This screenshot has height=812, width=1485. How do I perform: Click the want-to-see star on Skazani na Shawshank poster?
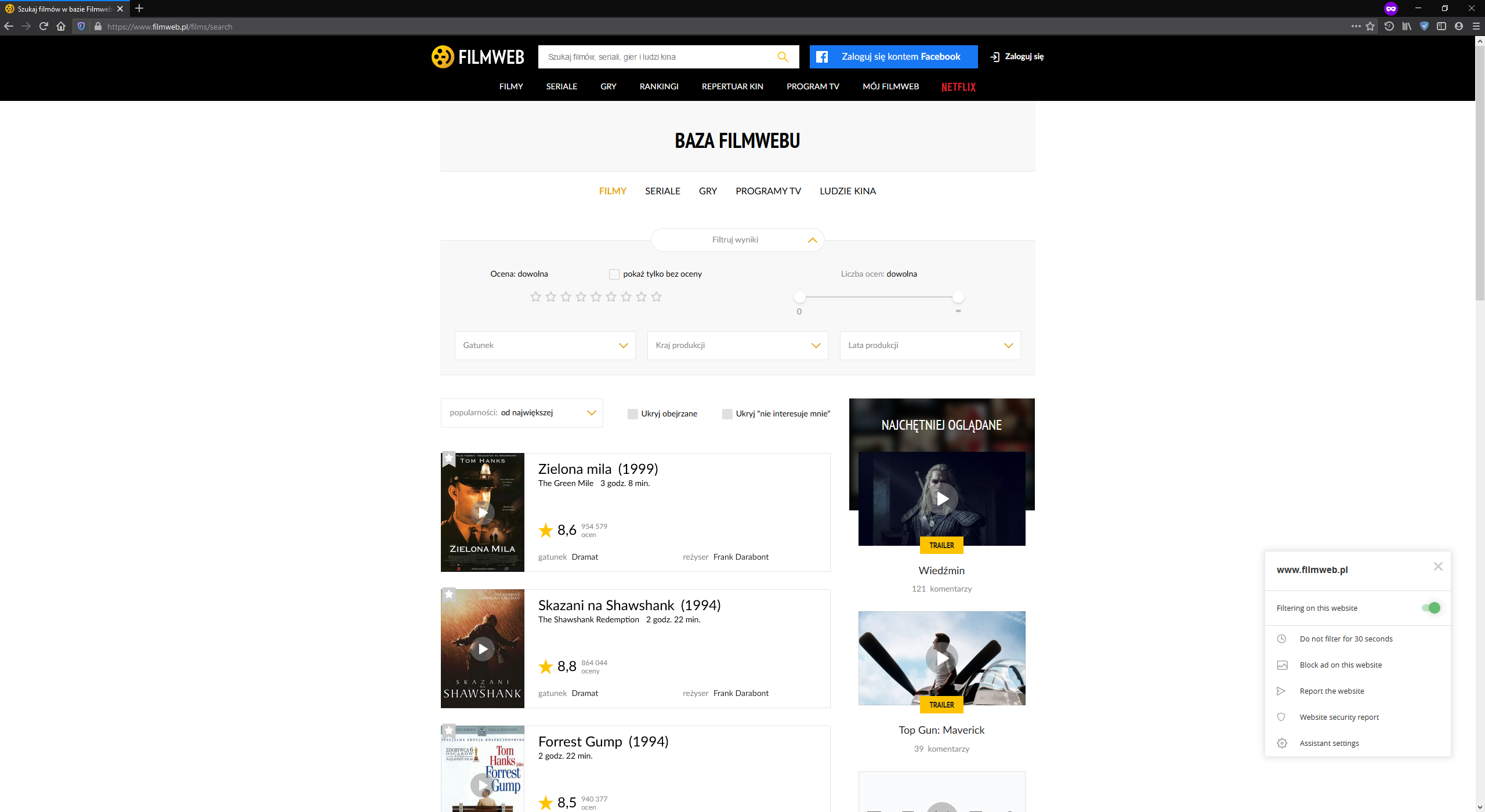coord(448,594)
